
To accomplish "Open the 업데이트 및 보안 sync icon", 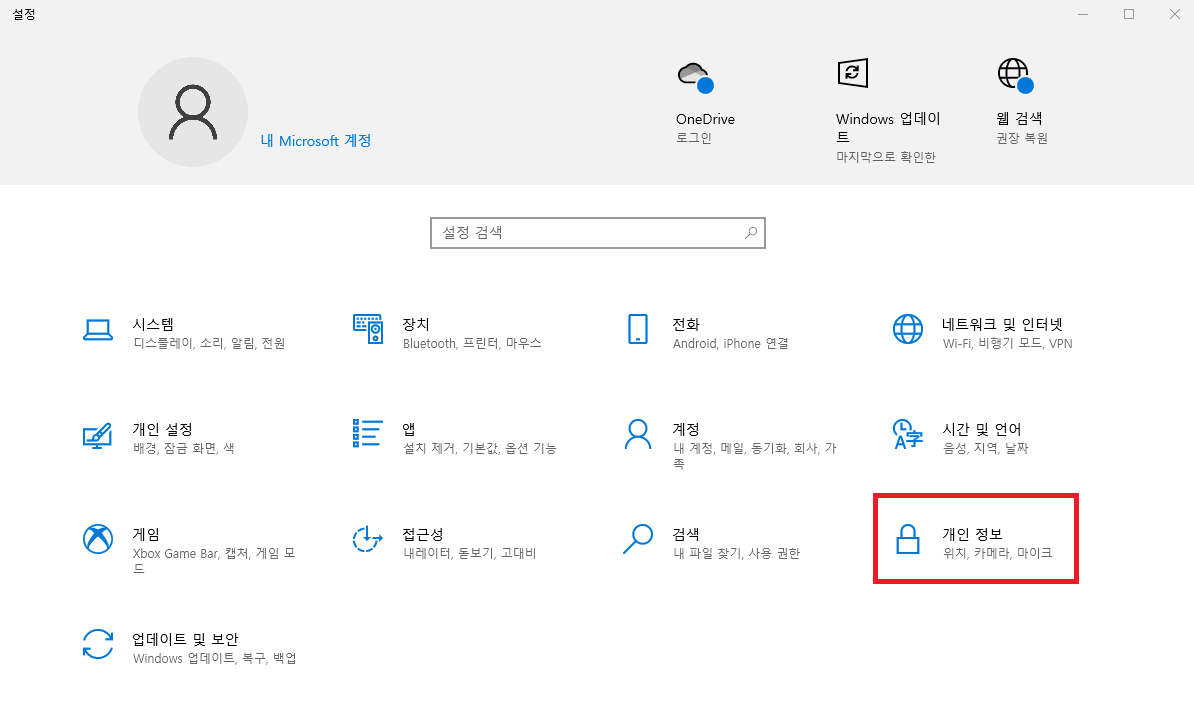I will click(97, 644).
